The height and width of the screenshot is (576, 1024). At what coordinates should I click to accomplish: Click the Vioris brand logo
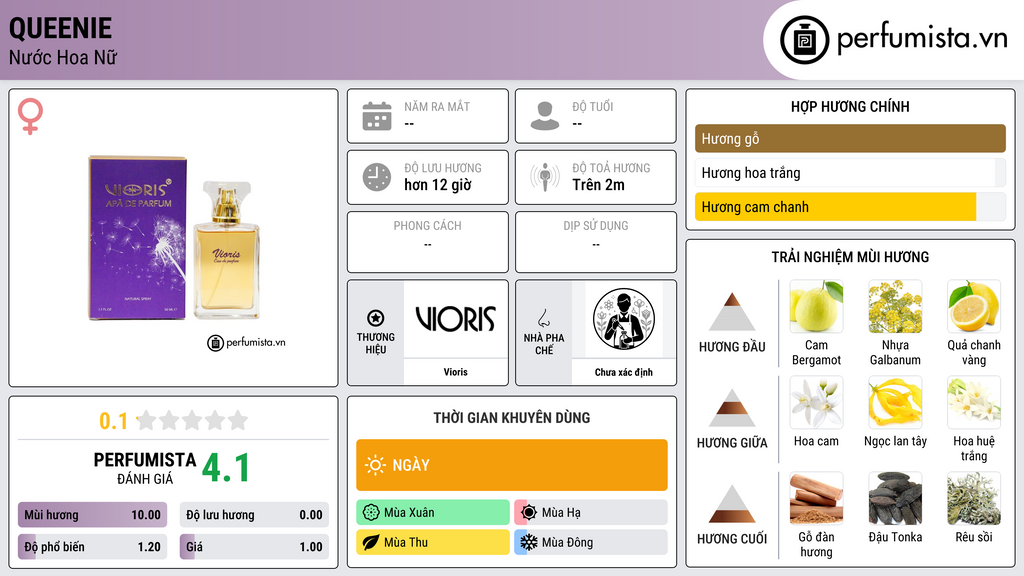[455, 319]
